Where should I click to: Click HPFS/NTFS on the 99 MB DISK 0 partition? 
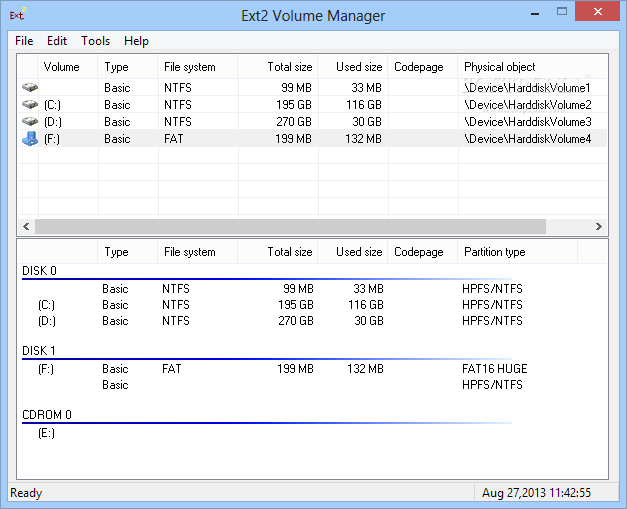(492, 289)
